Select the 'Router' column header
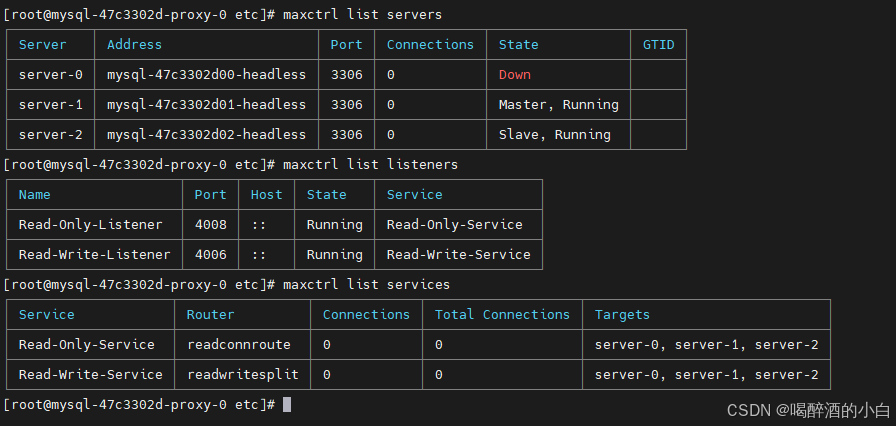 pyautogui.click(x=210, y=315)
